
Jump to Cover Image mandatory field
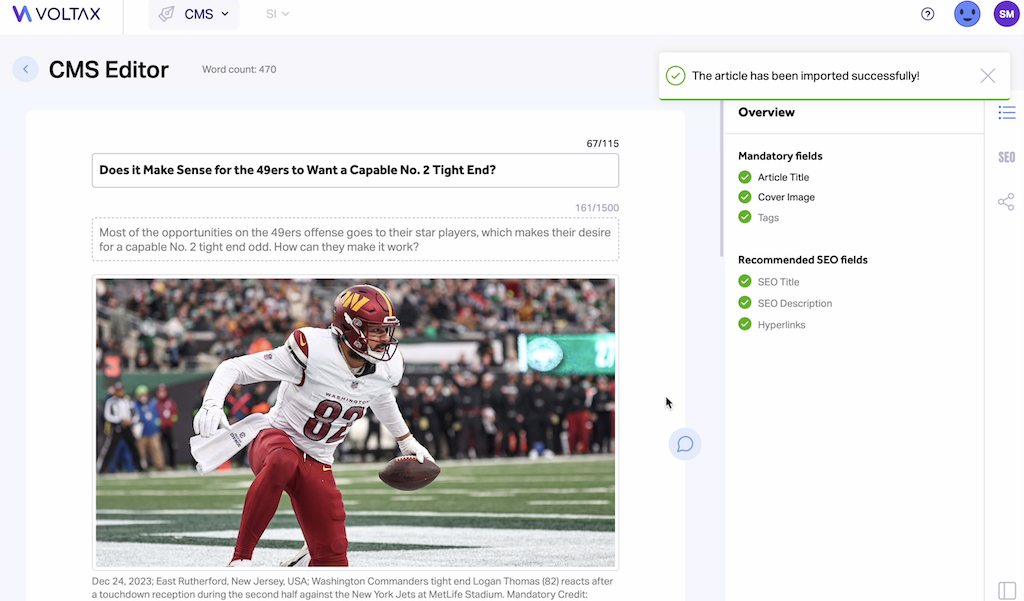pos(786,197)
